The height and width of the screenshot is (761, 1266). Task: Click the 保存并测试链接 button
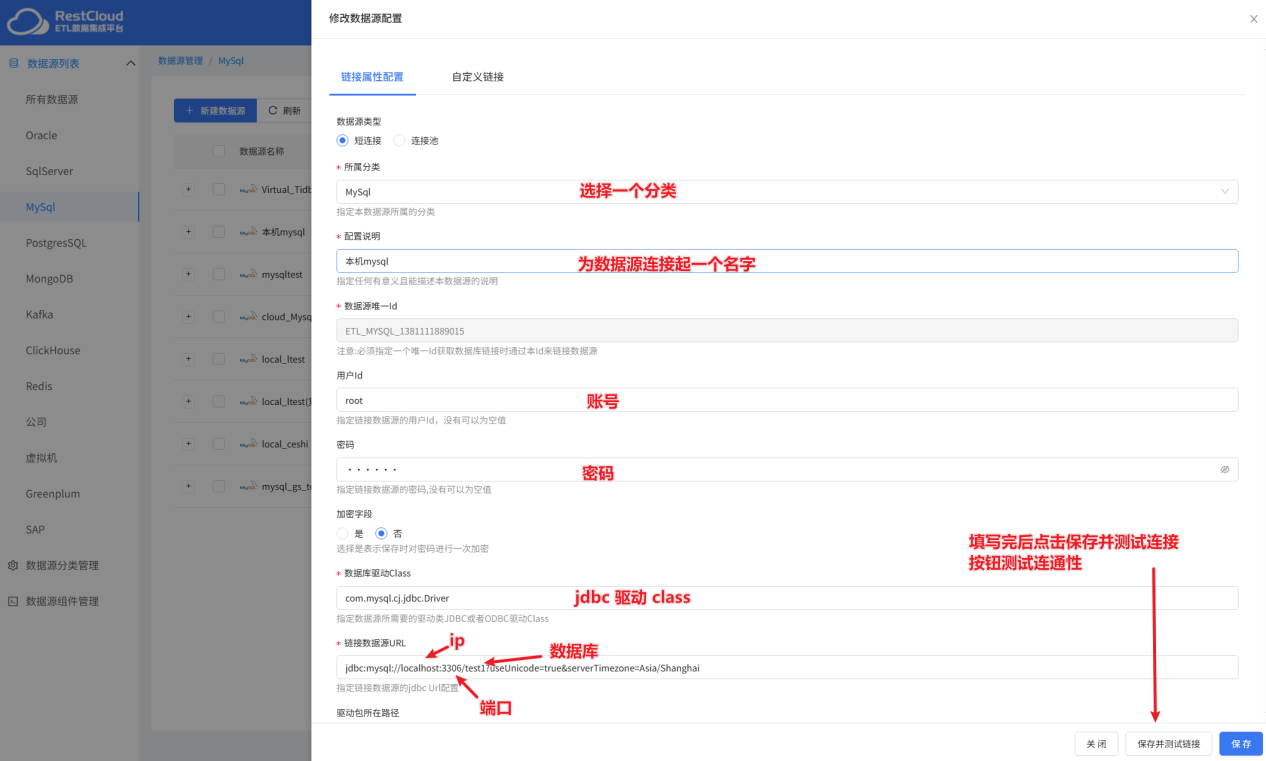1169,744
